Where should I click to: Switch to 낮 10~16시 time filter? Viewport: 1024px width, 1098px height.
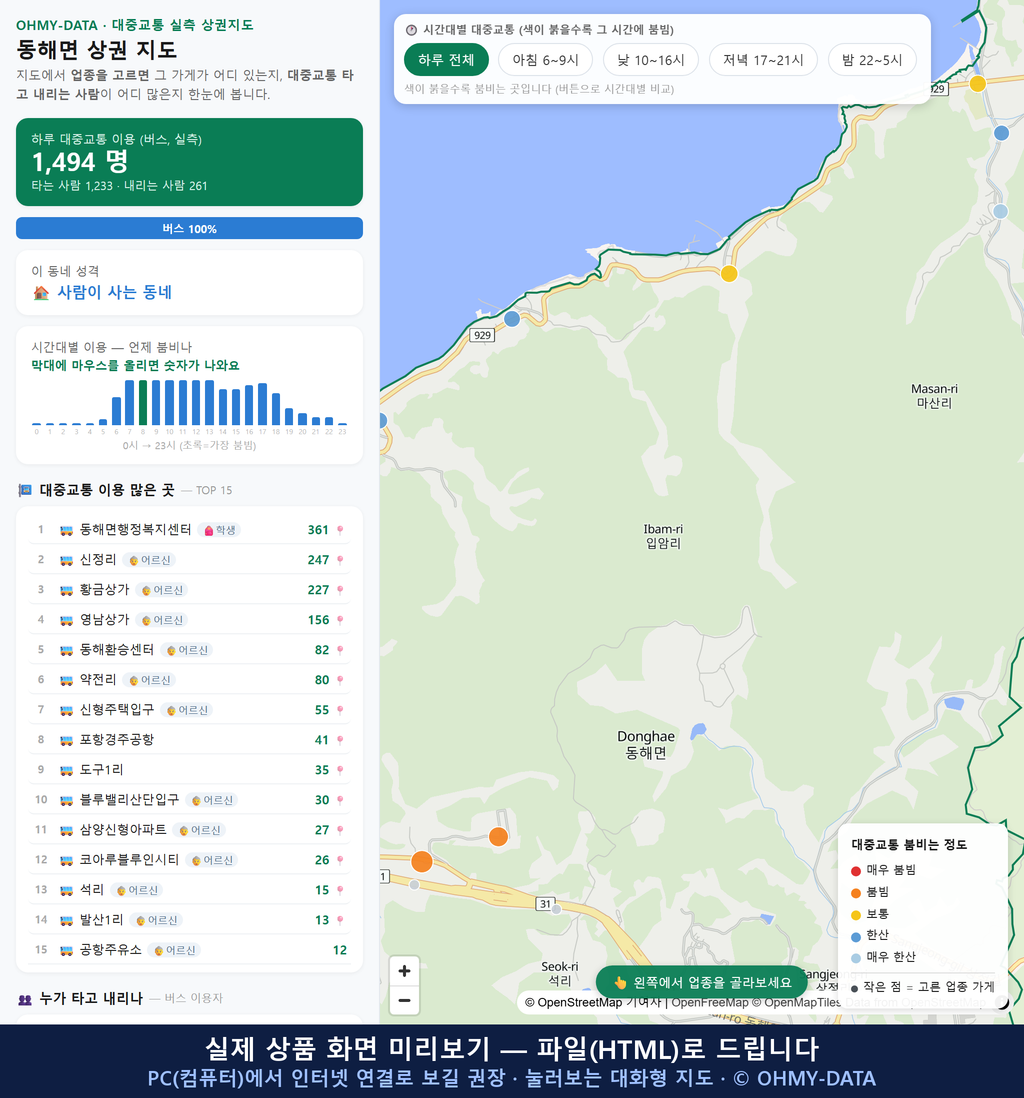point(651,60)
